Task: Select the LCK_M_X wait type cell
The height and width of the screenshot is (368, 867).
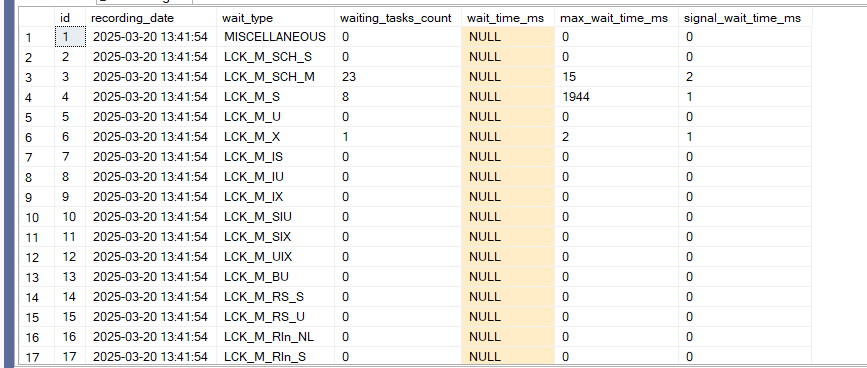Action: tap(275, 136)
